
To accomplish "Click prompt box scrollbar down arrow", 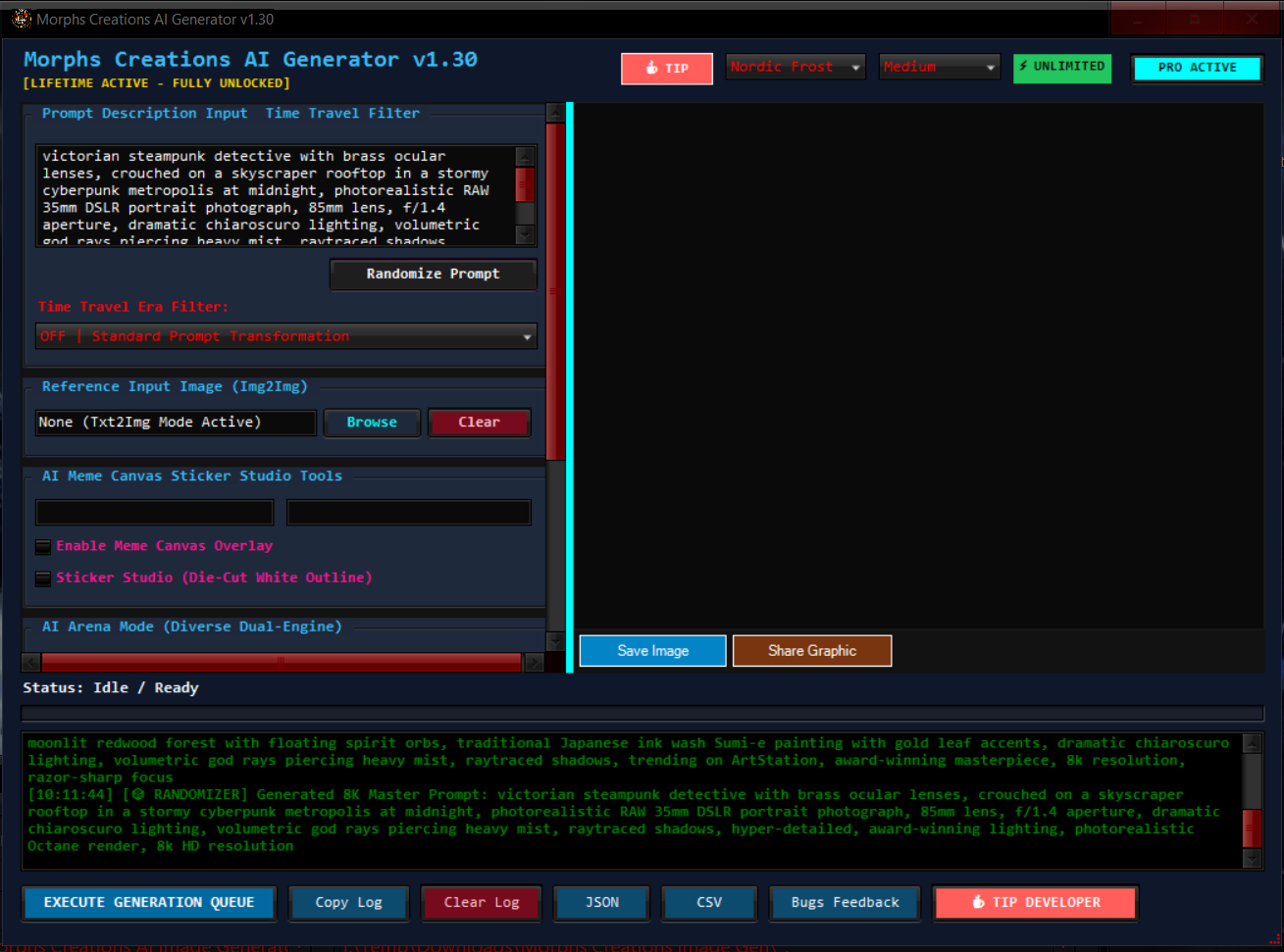I will 525,234.
